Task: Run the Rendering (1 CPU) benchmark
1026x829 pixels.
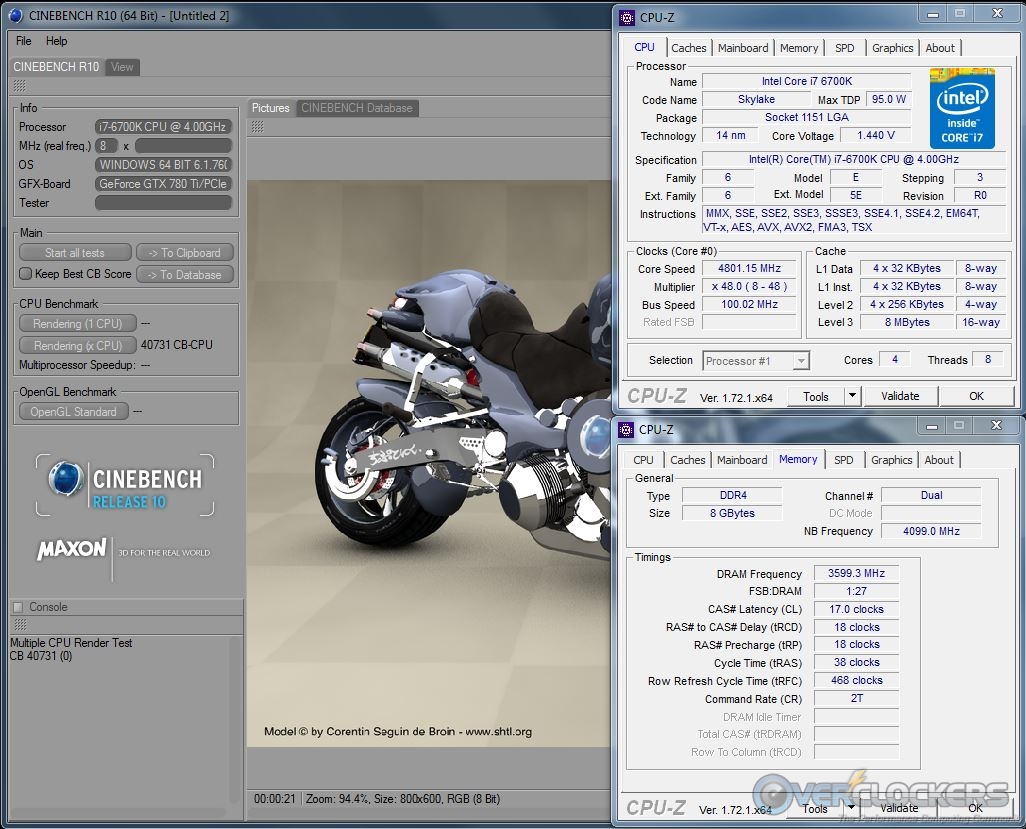Action: 77,323
